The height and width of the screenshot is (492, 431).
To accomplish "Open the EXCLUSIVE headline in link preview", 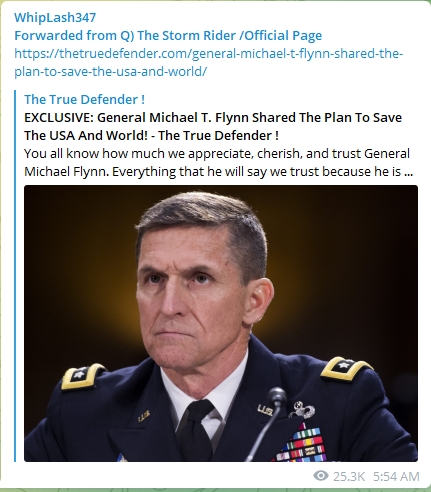I will pos(213,126).
